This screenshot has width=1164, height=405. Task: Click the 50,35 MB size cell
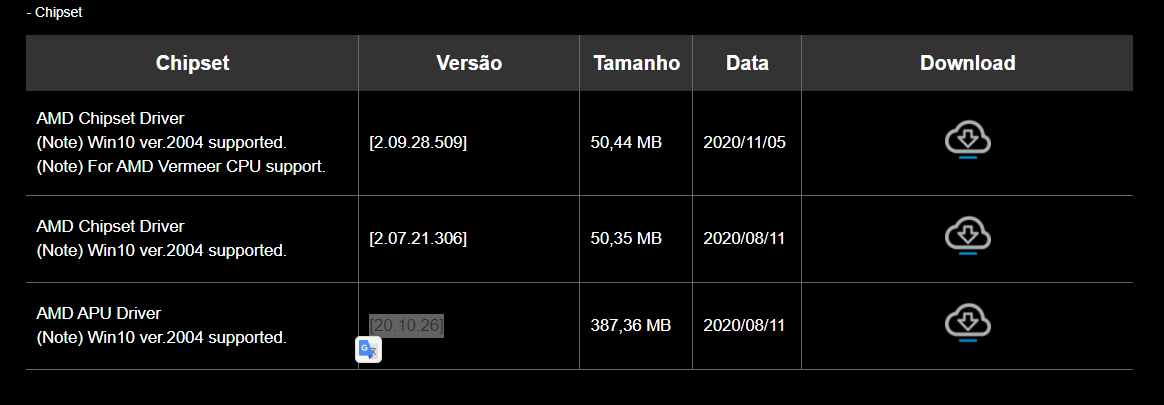(626, 238)
